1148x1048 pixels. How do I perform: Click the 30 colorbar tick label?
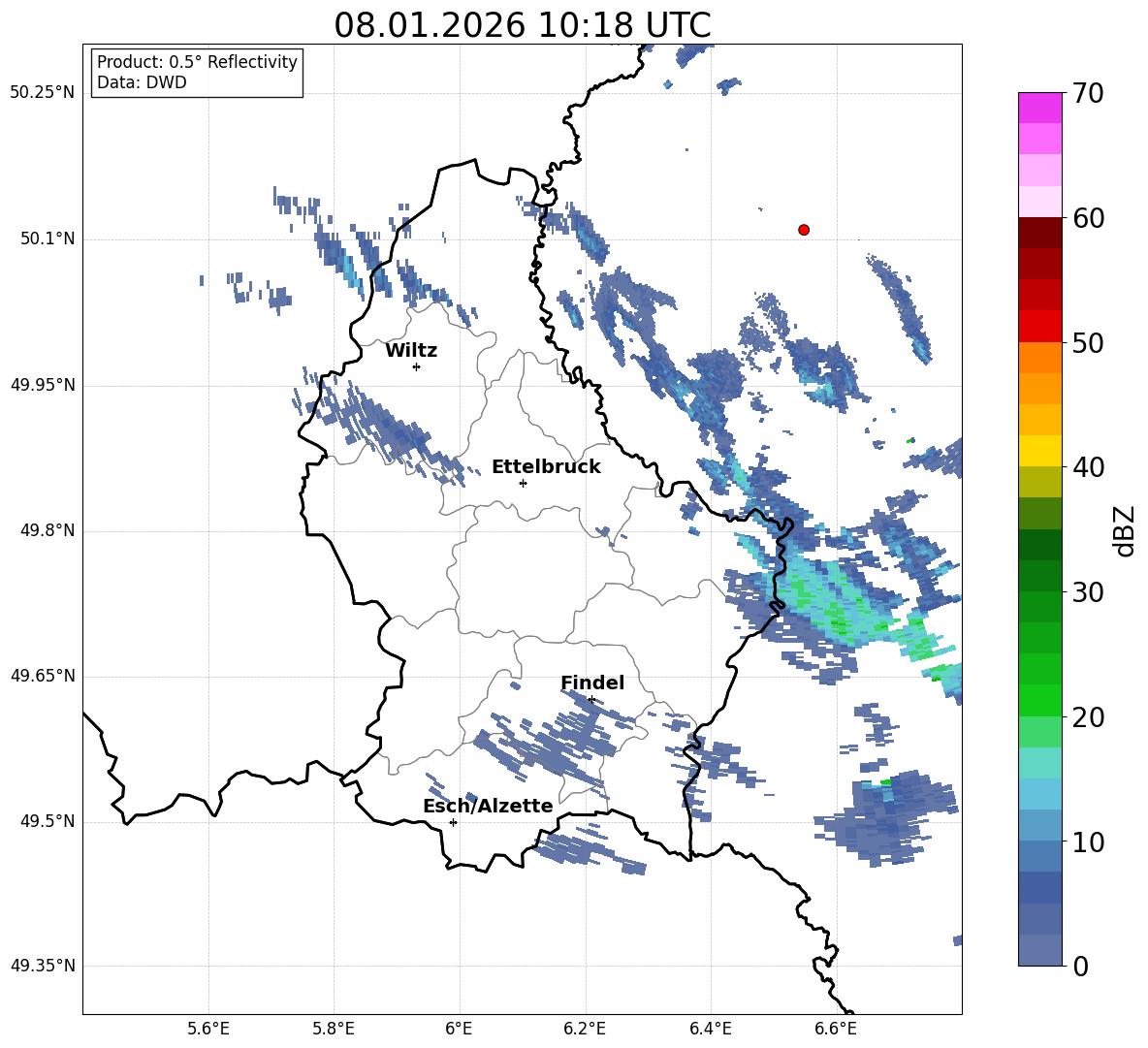[1087, 592]
